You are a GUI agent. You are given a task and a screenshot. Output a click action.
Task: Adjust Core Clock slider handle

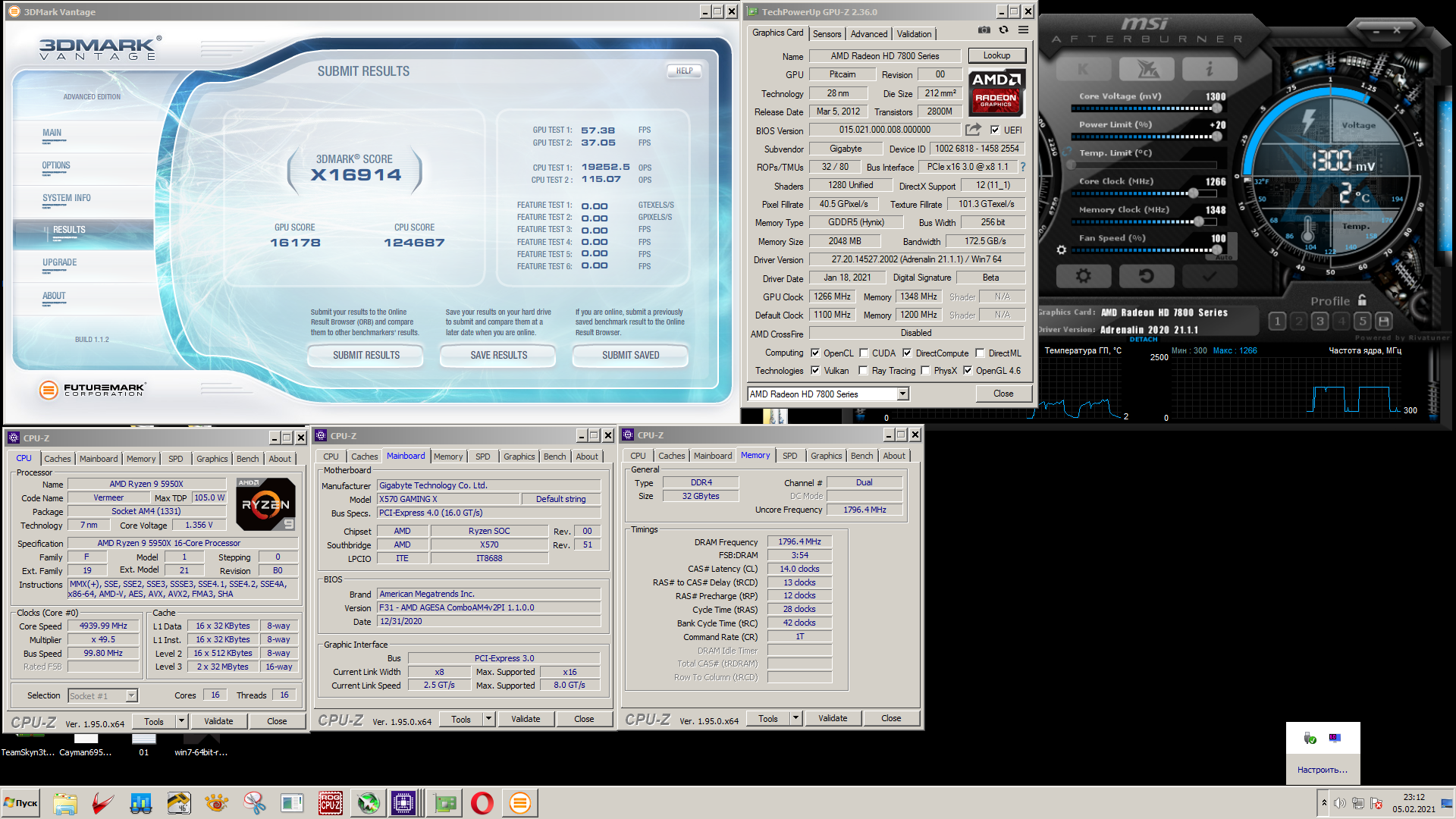point(1193,193)
